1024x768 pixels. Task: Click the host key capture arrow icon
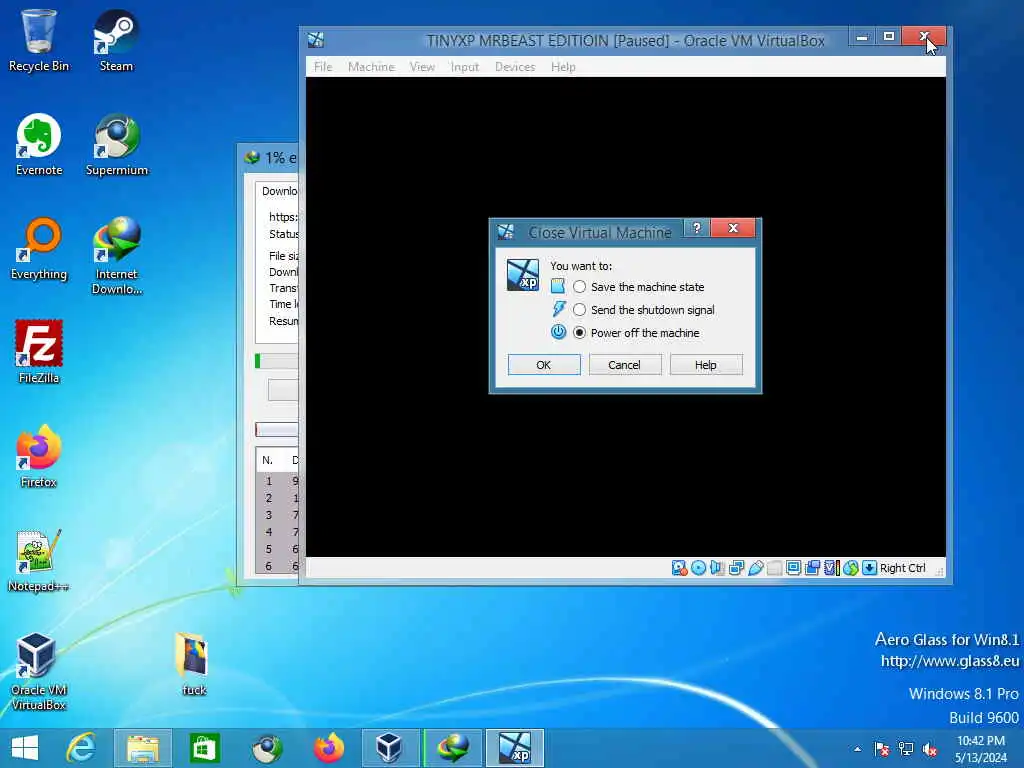[869, 568]
